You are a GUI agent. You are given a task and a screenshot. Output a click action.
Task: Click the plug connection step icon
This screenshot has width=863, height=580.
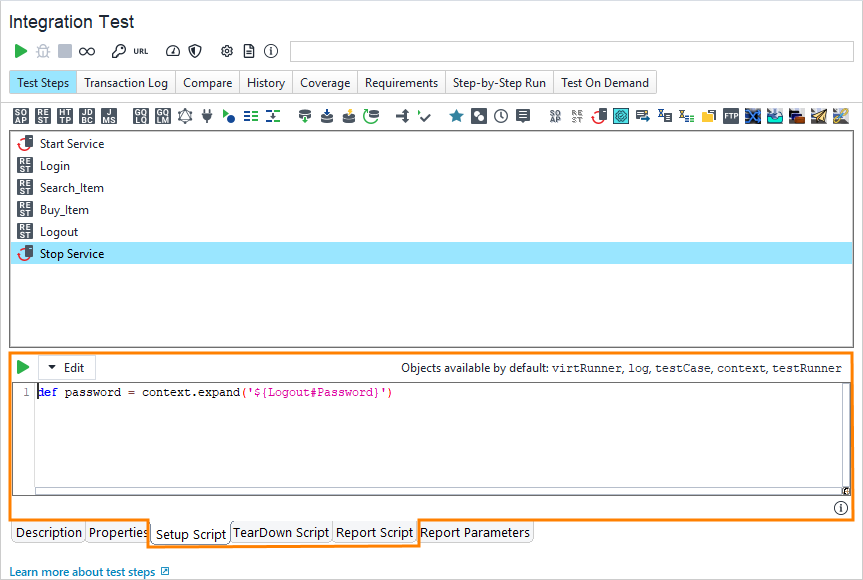(207, 116)
